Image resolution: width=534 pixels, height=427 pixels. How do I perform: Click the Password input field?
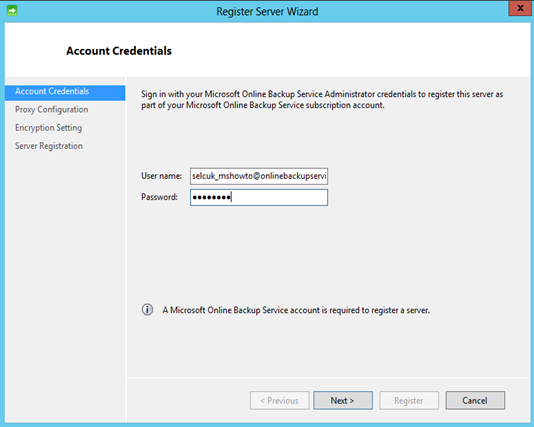(x=259, y=197)
